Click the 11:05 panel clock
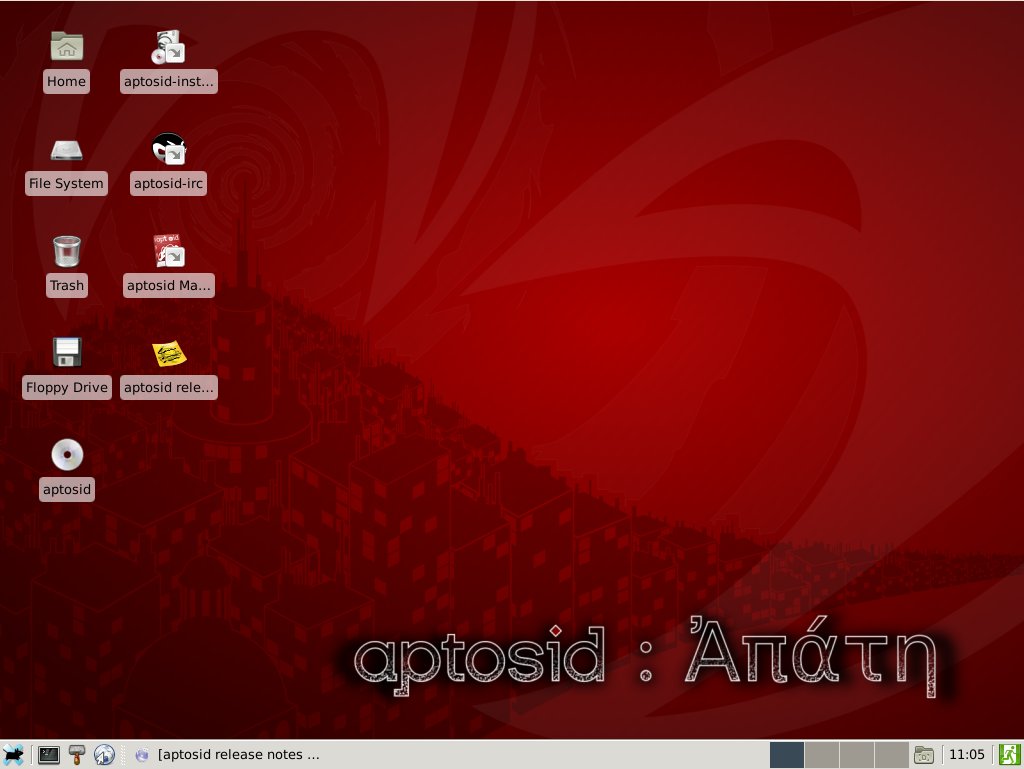1024x769 pixels. (x=967, y=755)
